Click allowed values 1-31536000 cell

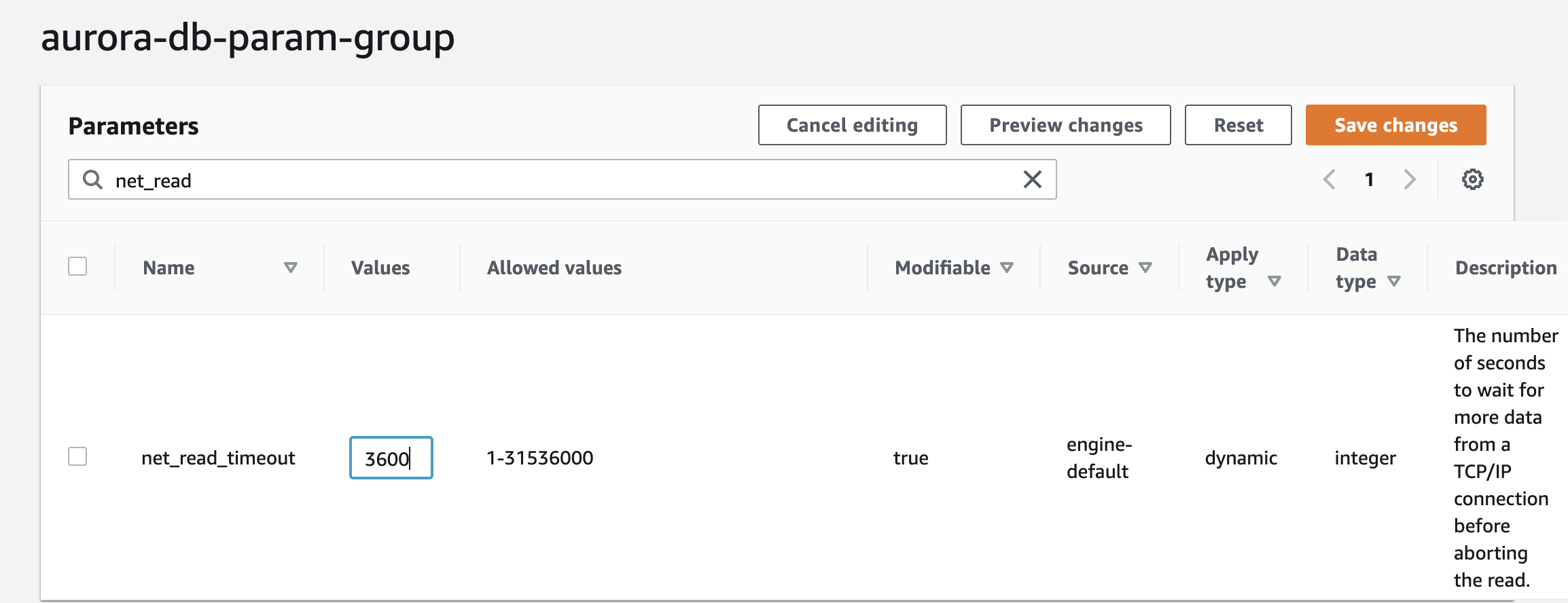[x=539, y=458]
